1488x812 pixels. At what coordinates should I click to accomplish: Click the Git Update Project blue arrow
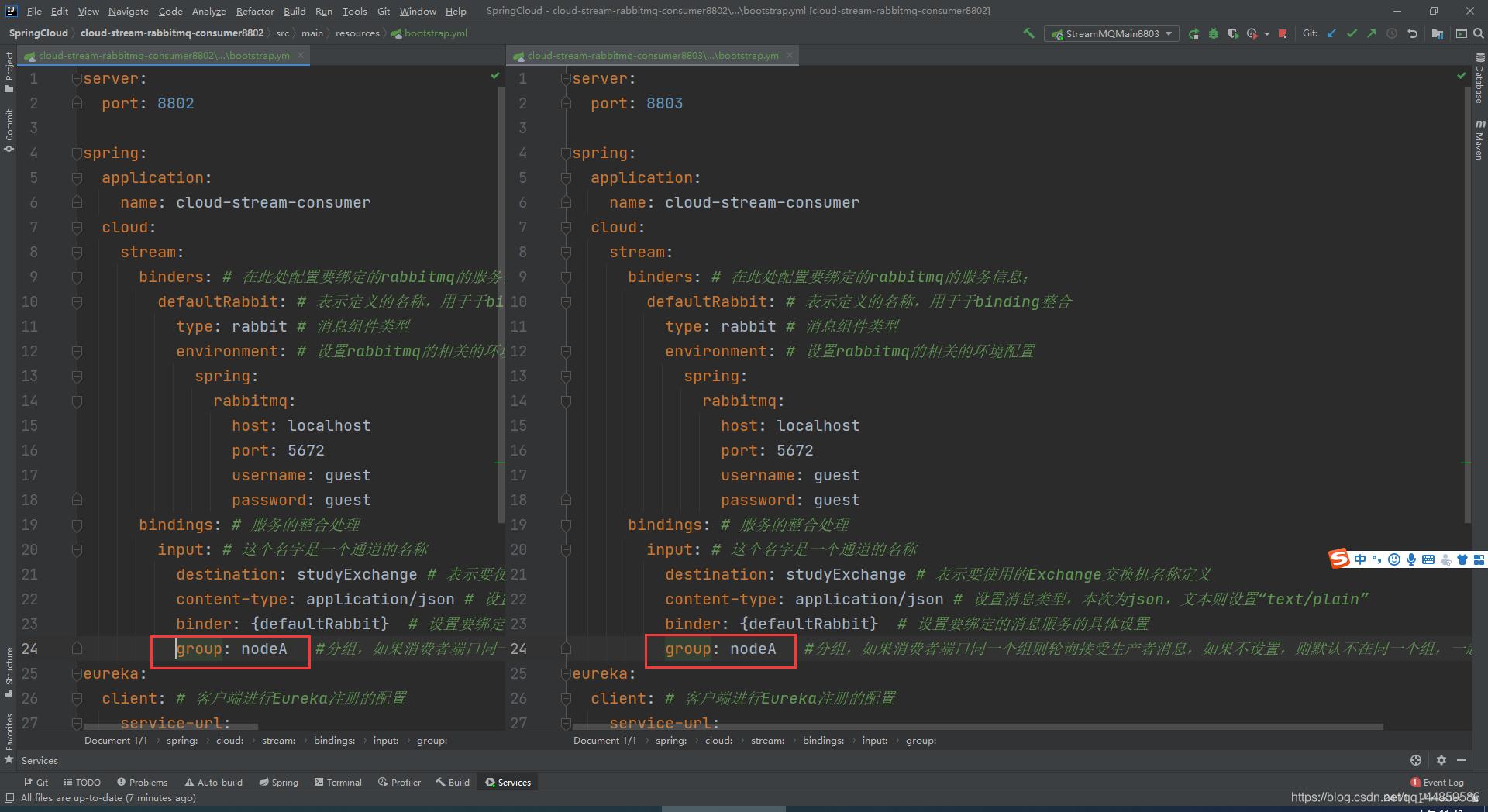pos(1331,33)
